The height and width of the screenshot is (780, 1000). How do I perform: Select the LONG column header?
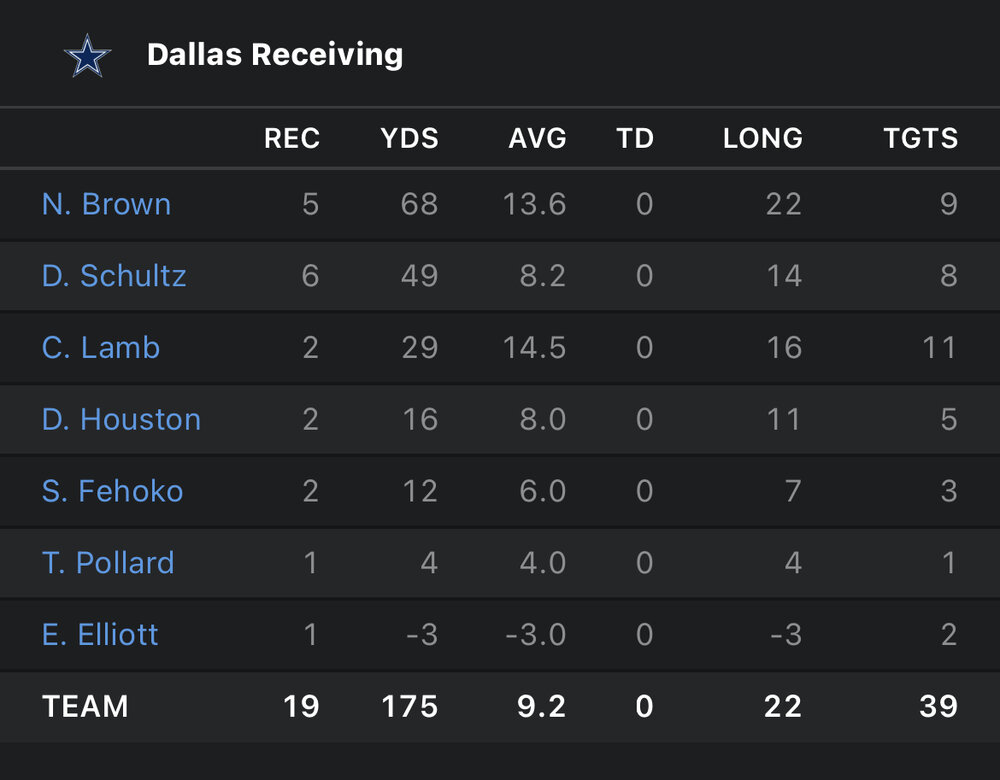click(762, 138)
